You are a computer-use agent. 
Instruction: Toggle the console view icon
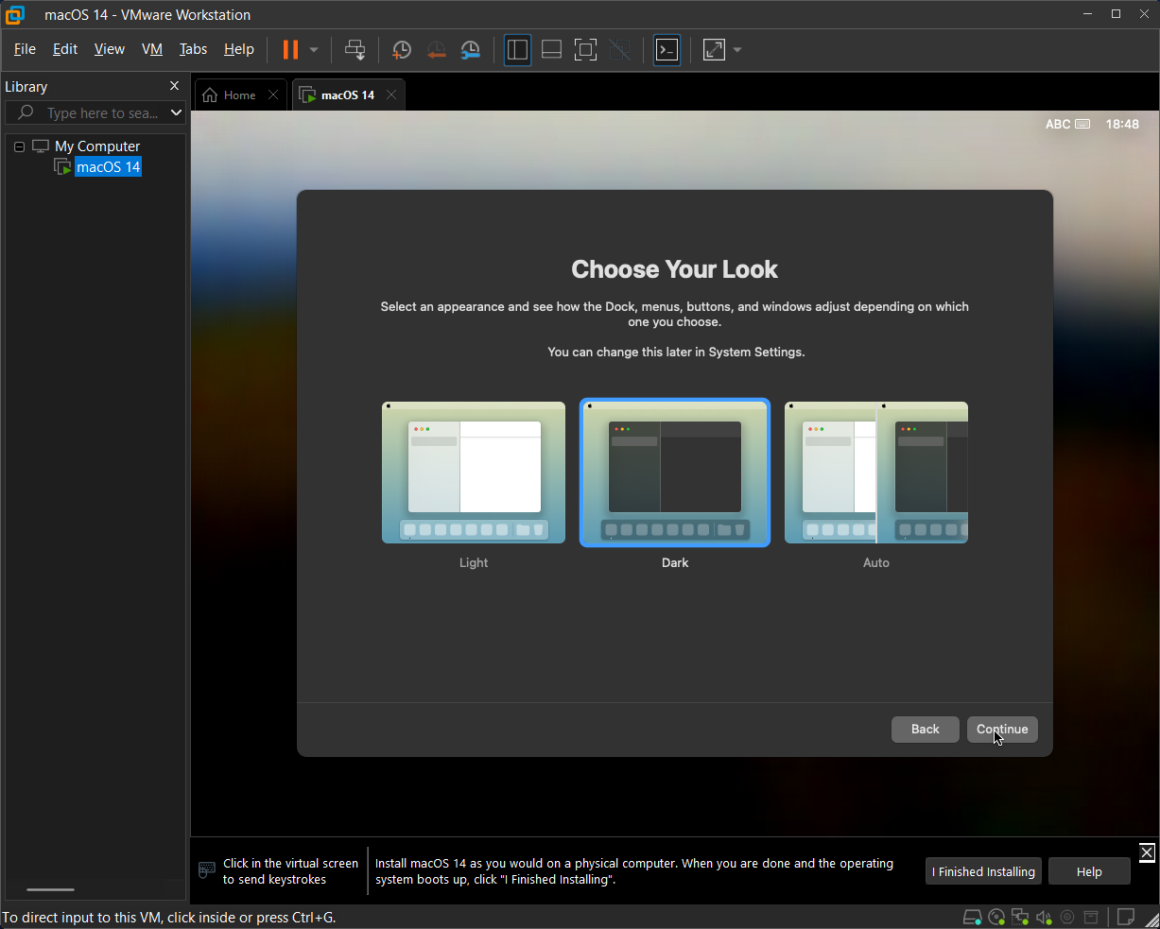(667, 50)
